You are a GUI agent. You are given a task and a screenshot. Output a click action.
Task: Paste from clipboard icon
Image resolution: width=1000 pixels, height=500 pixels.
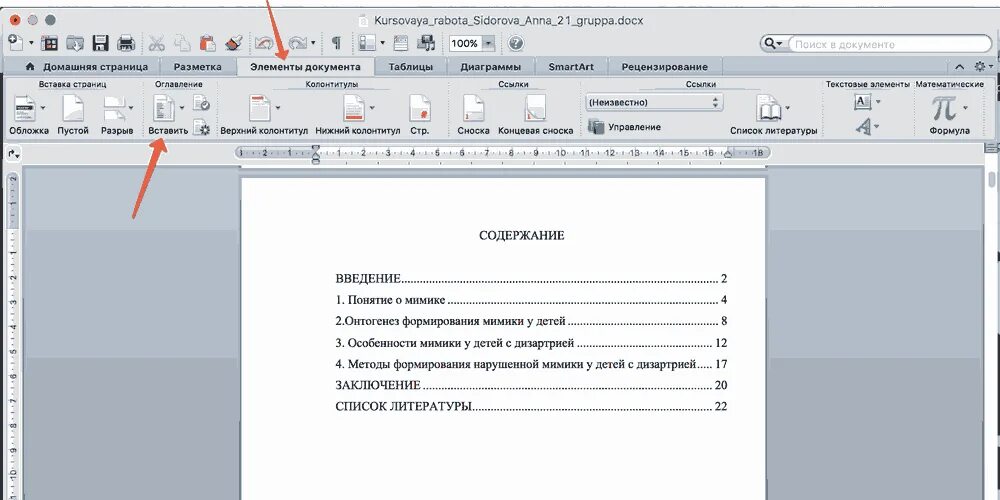pyautogui.click(x=207, y=43)
